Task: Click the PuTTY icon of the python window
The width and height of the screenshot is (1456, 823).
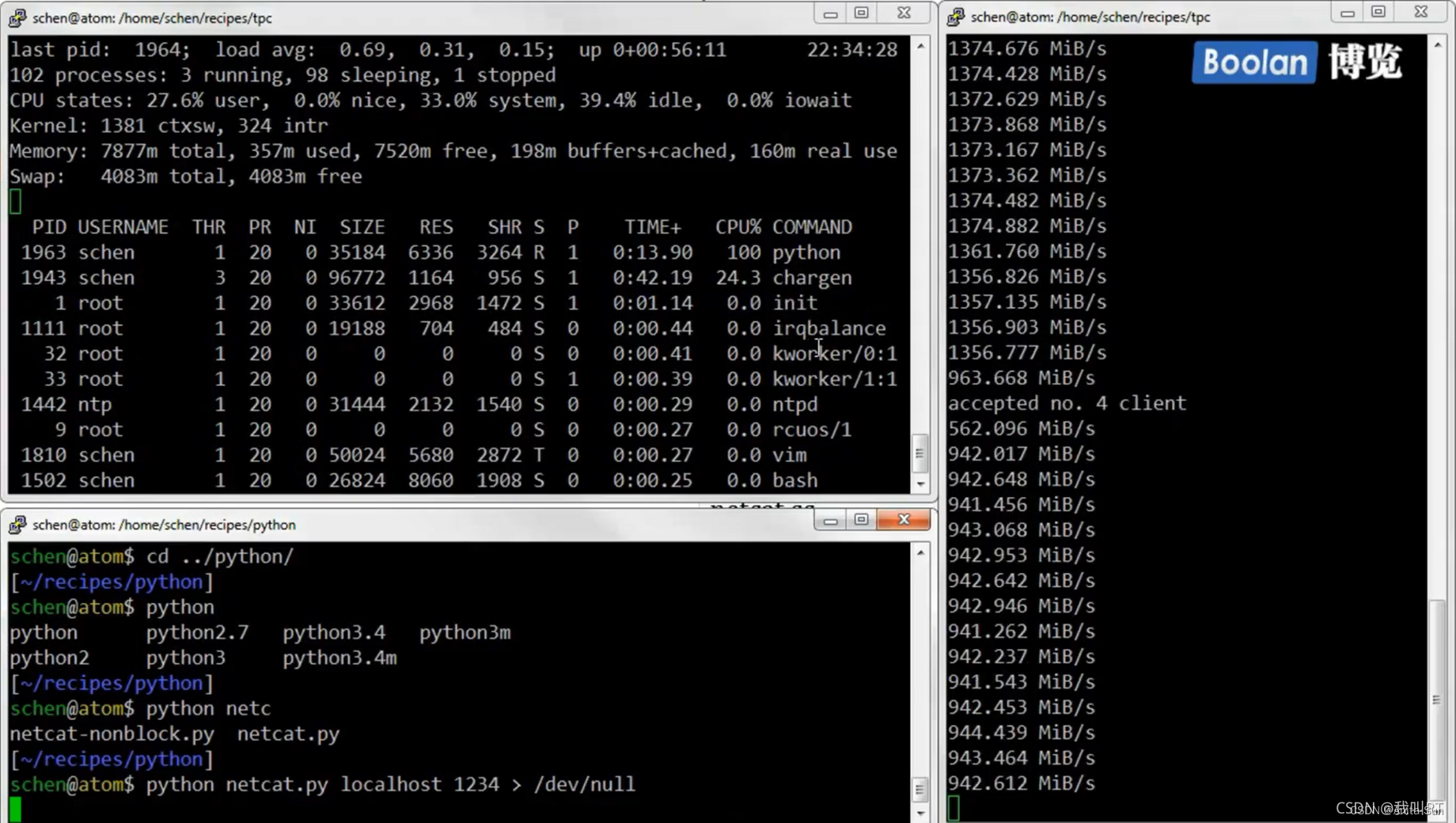Action: pyautogui.click(x=17, y=525)
